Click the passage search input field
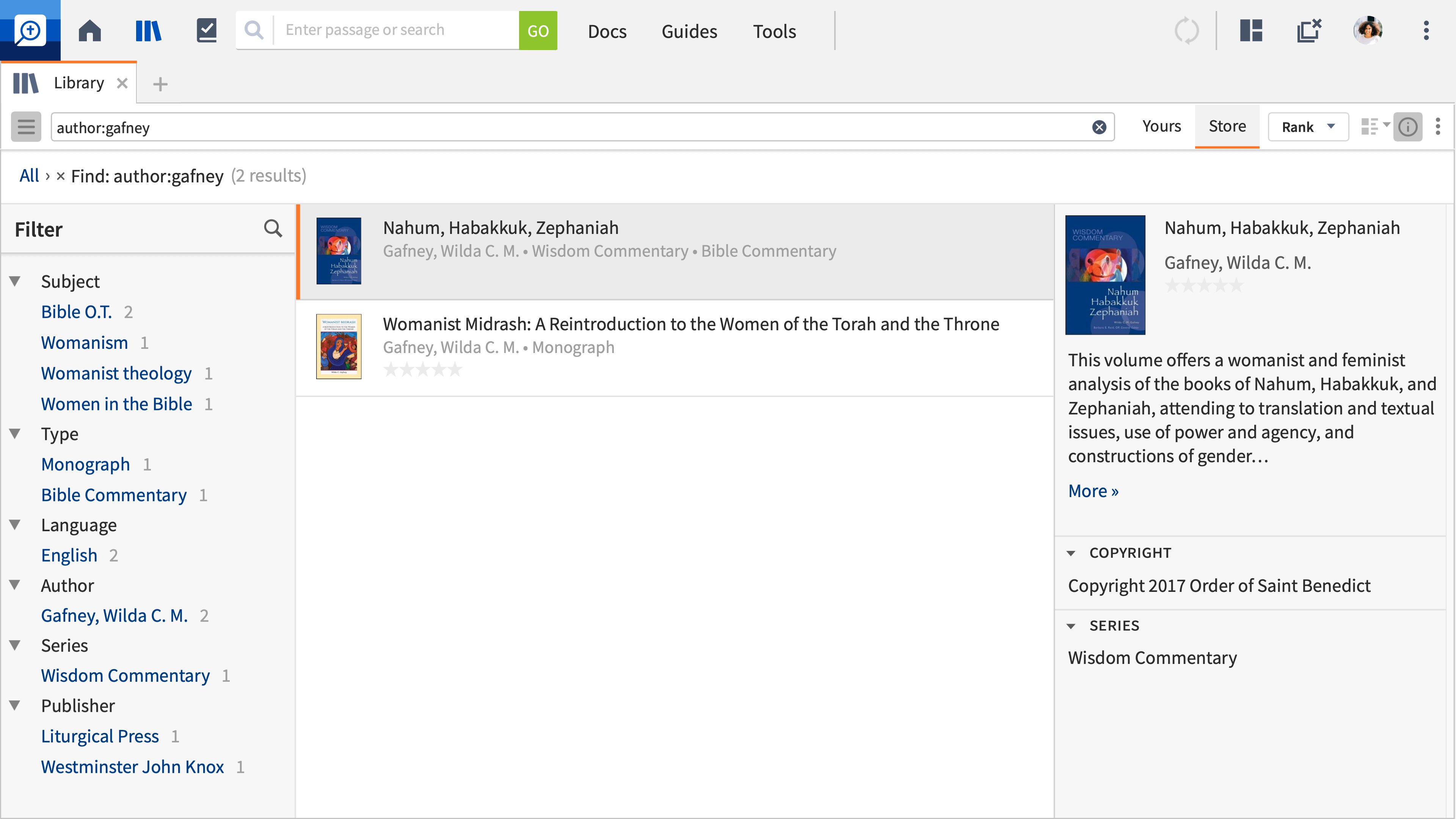The image size is (1456, 819). [395, 30]
